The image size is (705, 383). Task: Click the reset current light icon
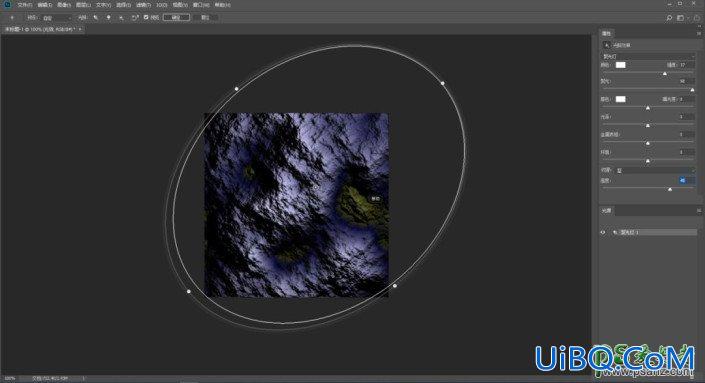pyautogui.click(x=134, y=18)
